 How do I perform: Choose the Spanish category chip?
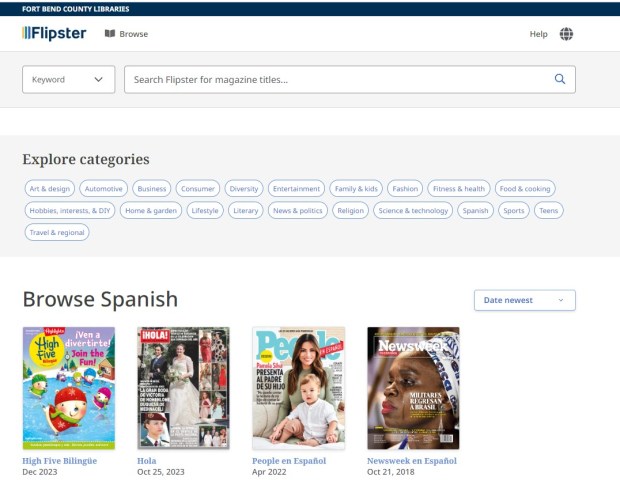click(475, 211)
